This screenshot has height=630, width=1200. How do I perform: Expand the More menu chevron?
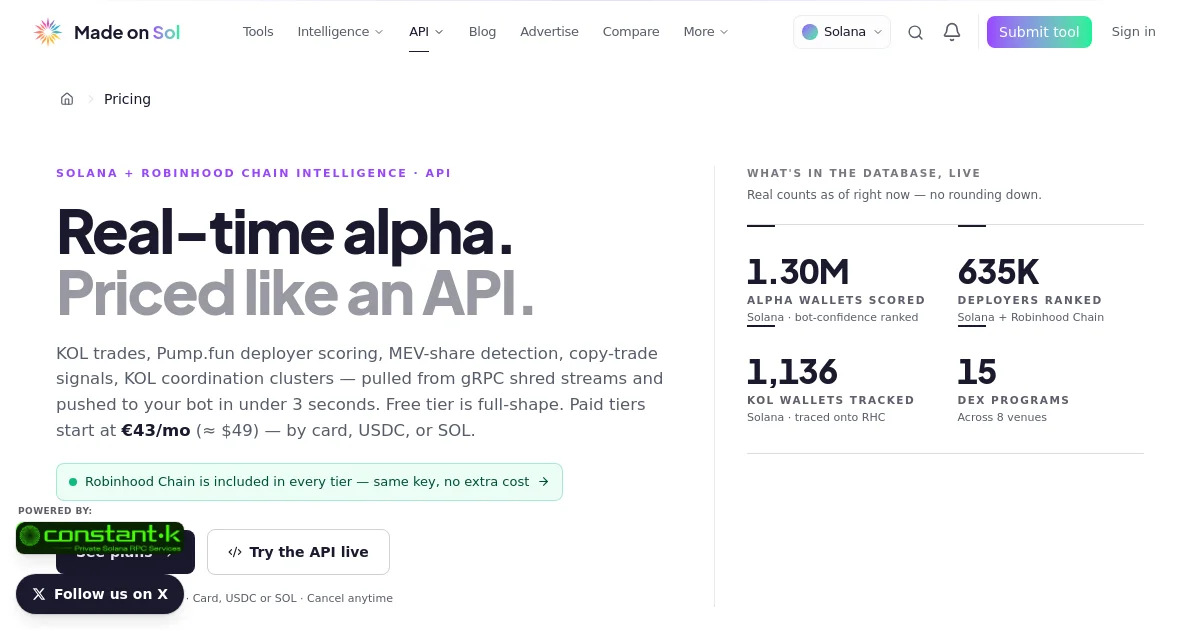724,32
